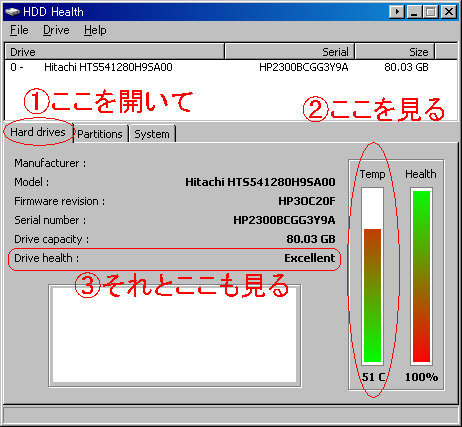Click the title bar arrow tray button
The image size is (462, 427).
[x=397, y=12]
